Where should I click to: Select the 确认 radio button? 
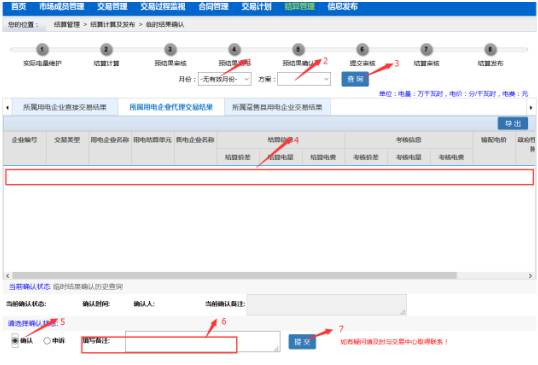coord(15,341)
